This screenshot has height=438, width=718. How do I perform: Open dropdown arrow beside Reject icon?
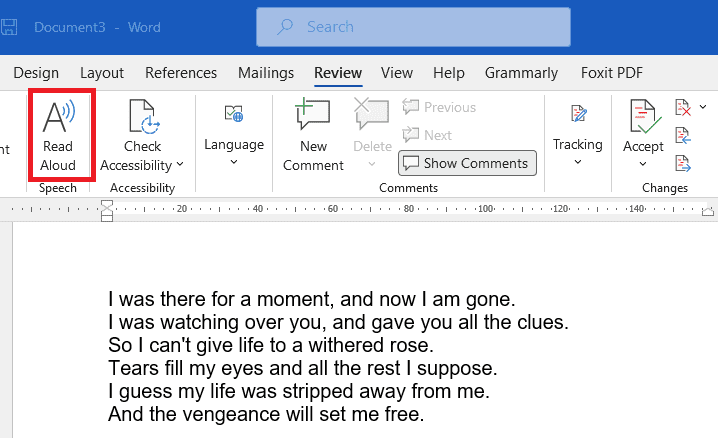(x=703, y=107)
